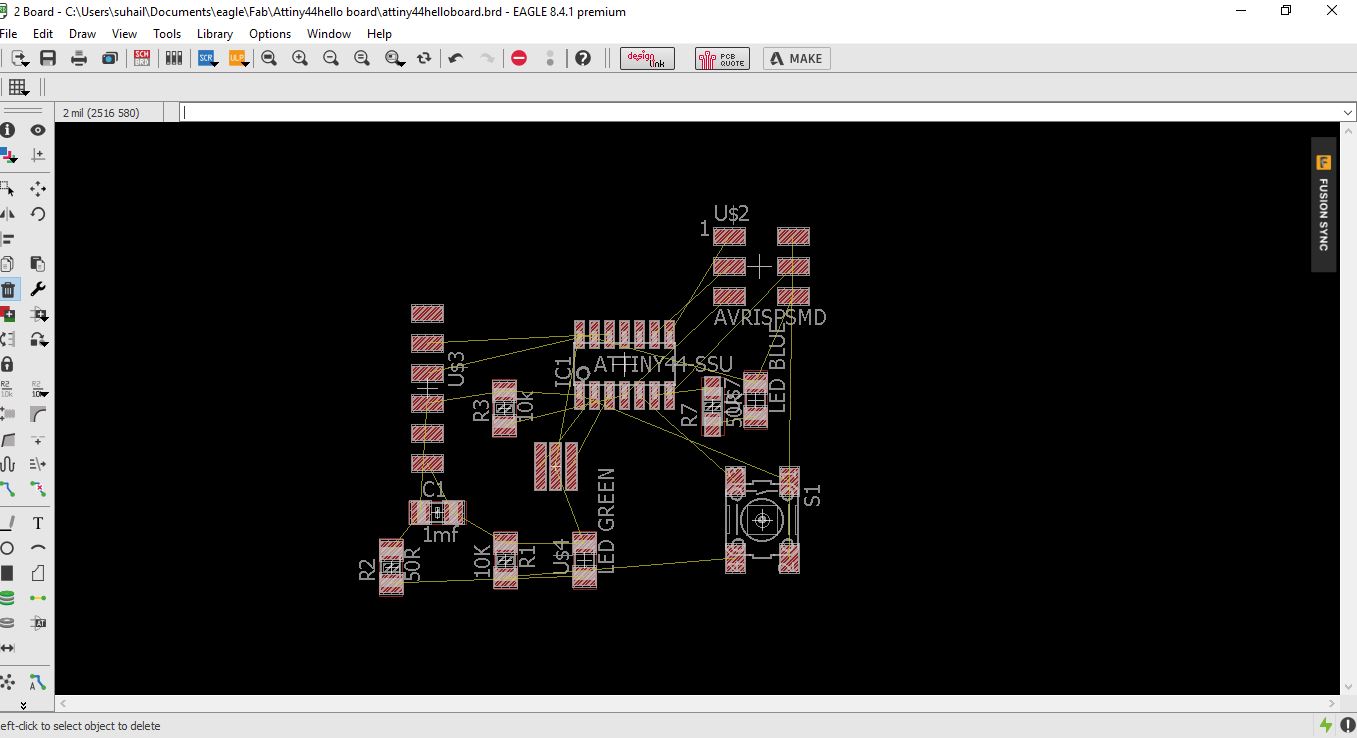
Task: Select the Group selection tool
Action: [7, 188]
